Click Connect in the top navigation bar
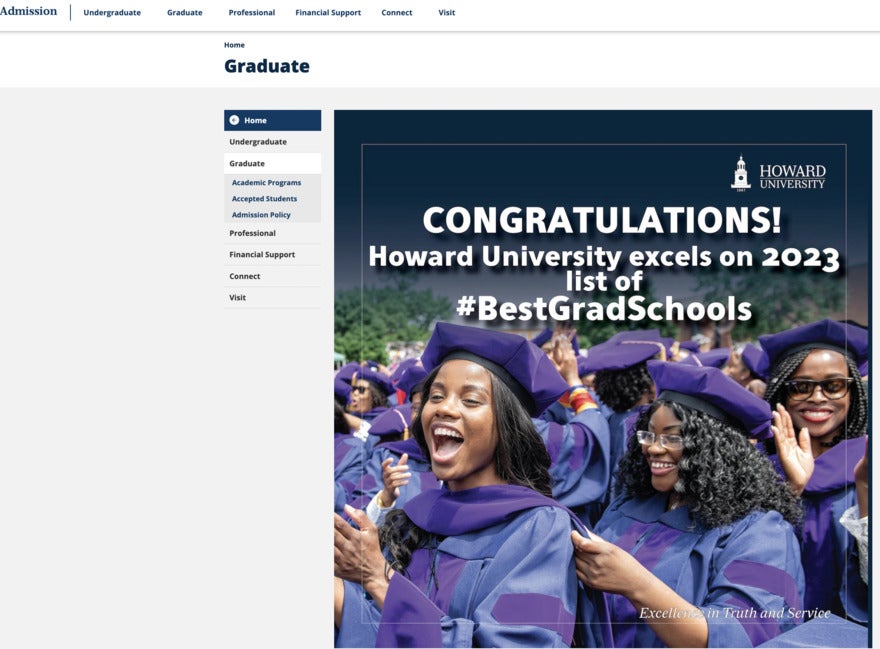This screenshot has width=880, height=649. coord(396,13)
